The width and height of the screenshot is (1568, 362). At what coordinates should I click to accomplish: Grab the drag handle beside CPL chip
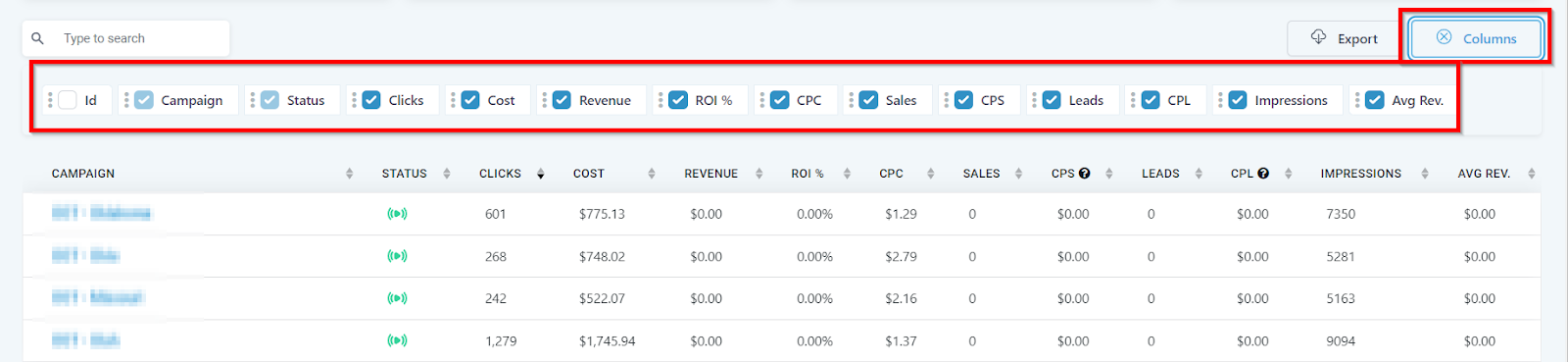pos(1133,100)
